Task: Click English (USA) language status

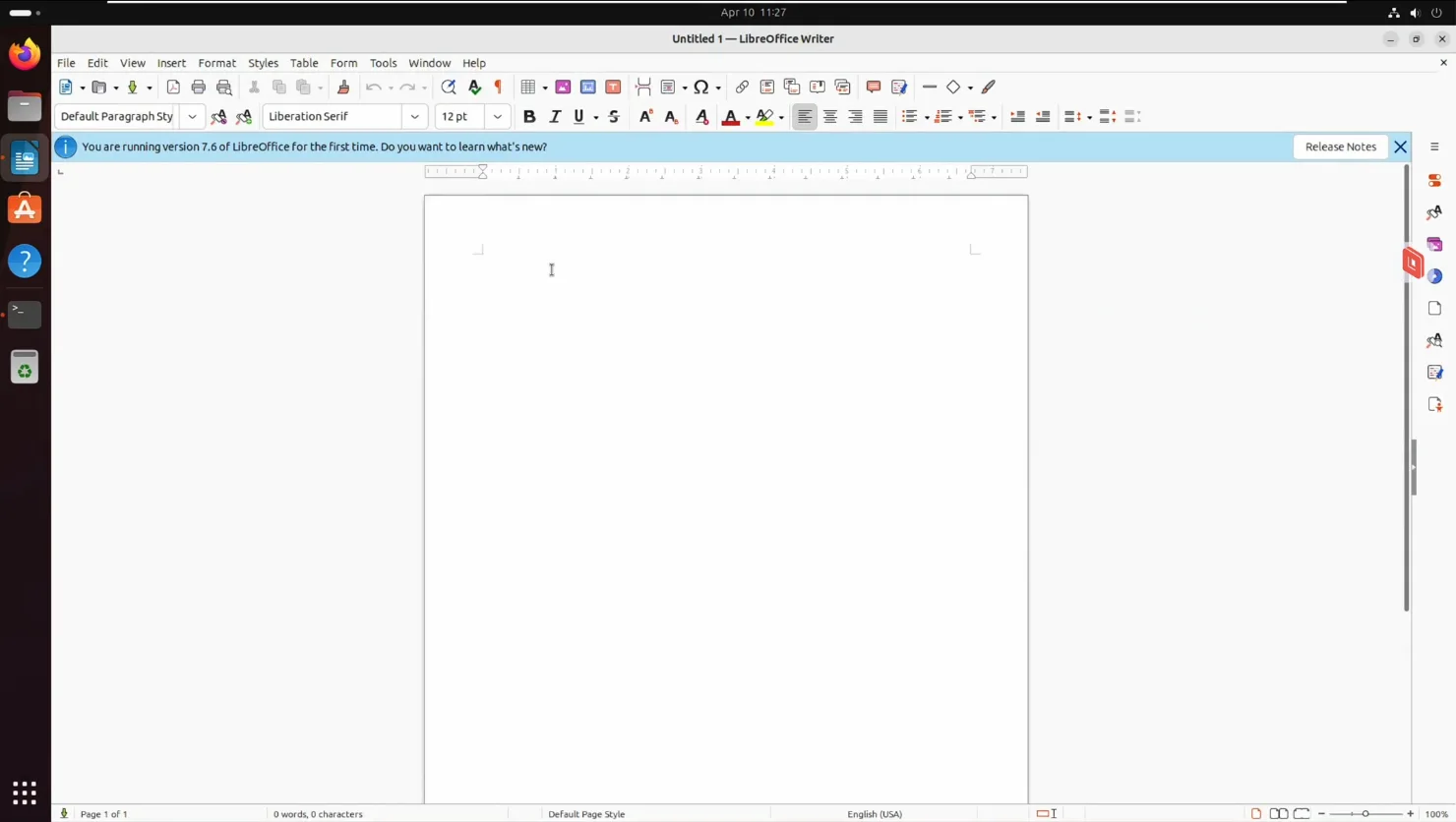Action: (875, 814)
